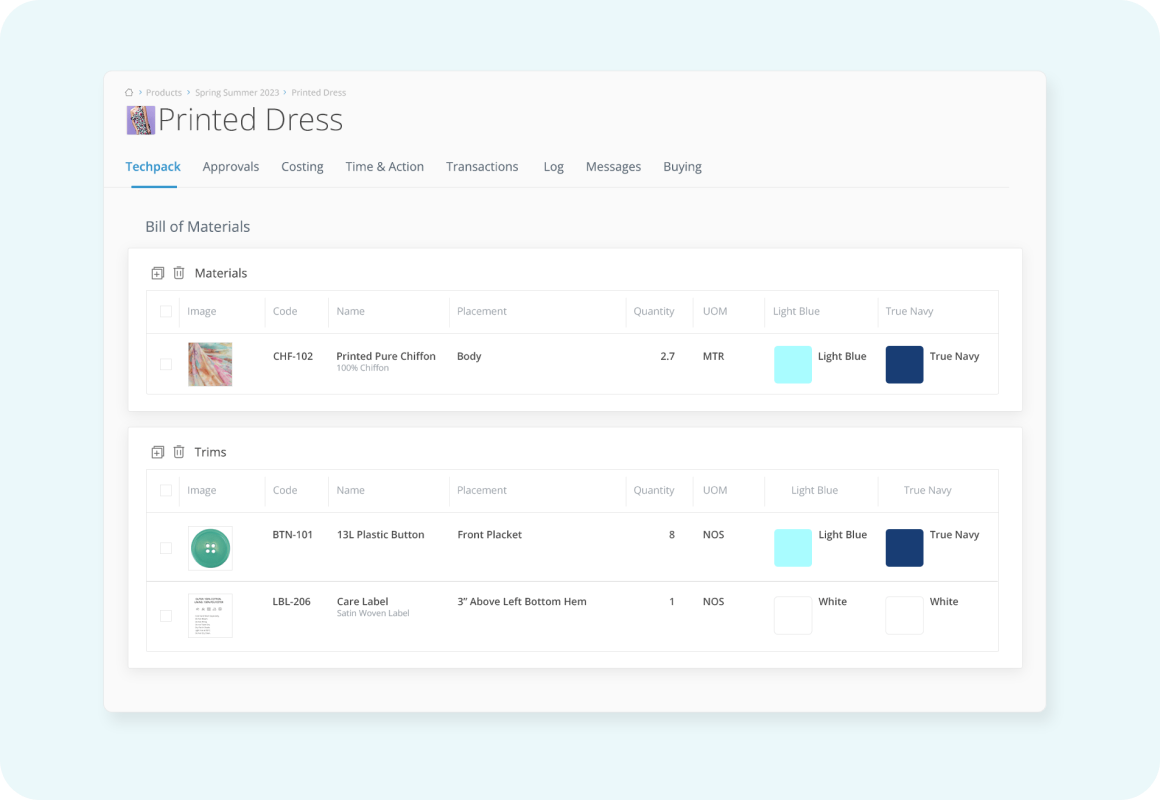
Task: Switch to the Costing tab
Action: click(x=302, y=167)
